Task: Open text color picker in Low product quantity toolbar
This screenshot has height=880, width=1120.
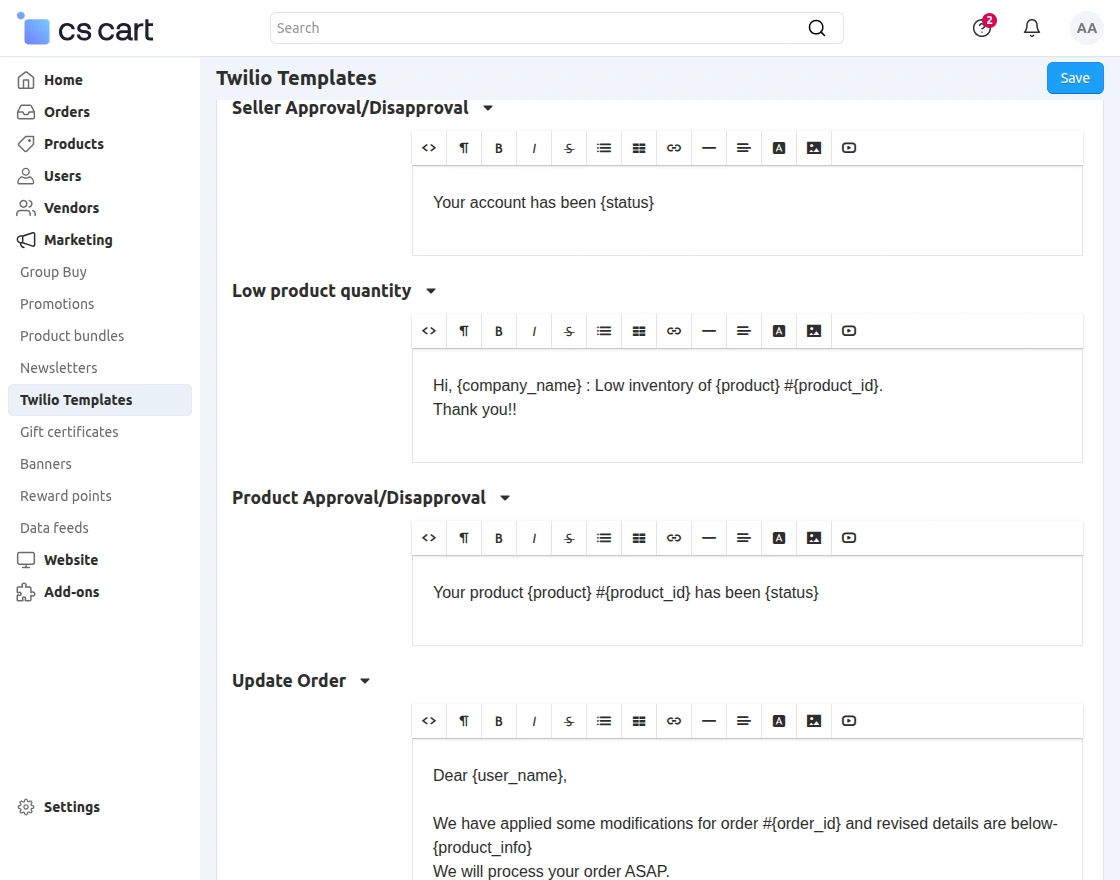Action: (x=779, y=330)
